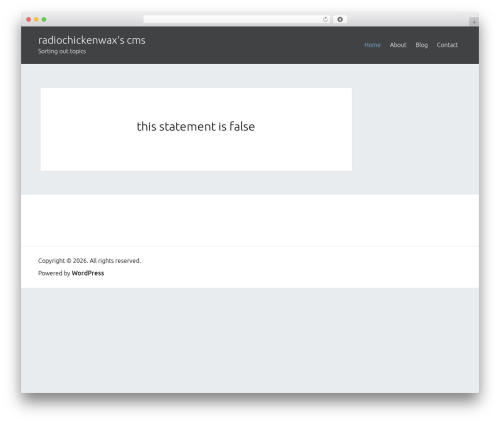Click the browser address bar
This screenshot has height=423, width=500.
(x=236, y=19)
